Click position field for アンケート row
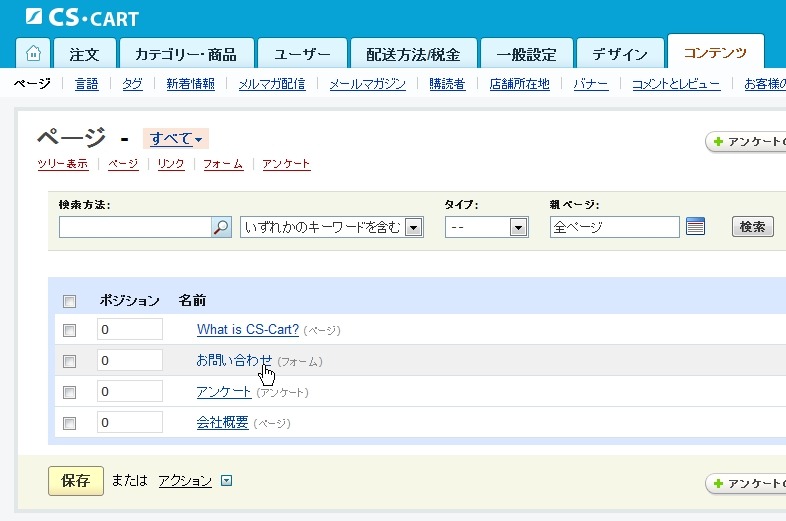 tap(130, 392)
